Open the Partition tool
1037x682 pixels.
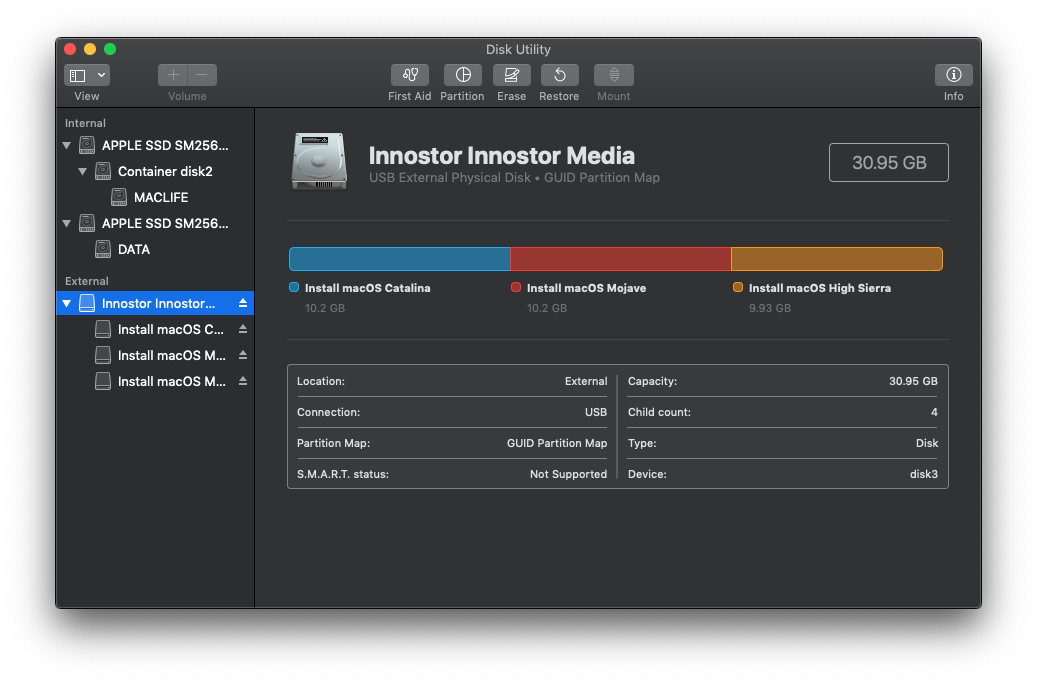click(462, 75)
